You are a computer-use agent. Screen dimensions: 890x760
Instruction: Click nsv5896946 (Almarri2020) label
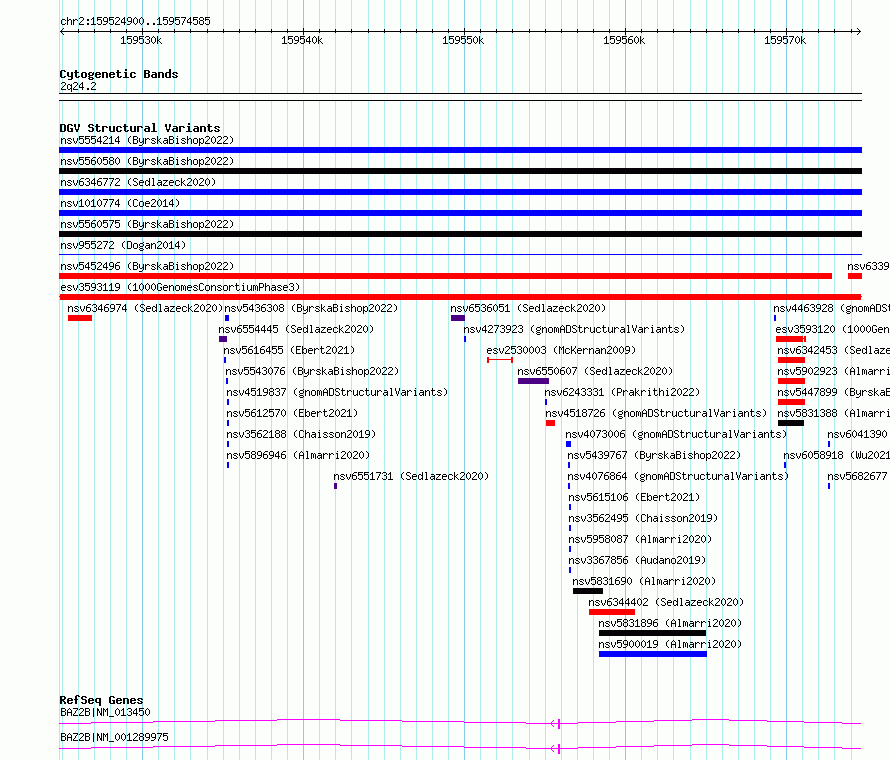tap(298, 455)
